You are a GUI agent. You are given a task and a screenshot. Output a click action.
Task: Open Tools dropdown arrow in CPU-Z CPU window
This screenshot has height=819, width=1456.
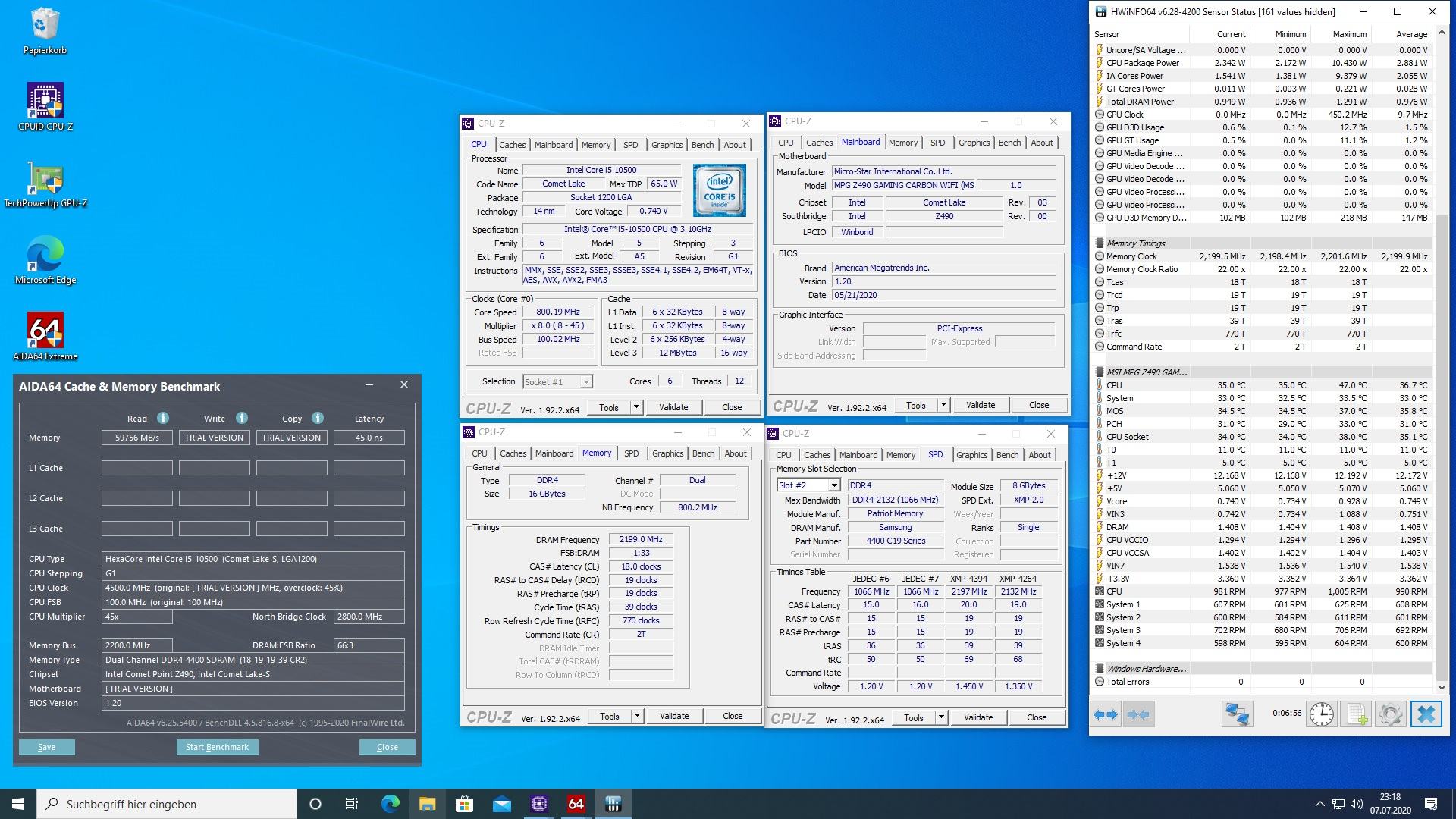(636, 407)
